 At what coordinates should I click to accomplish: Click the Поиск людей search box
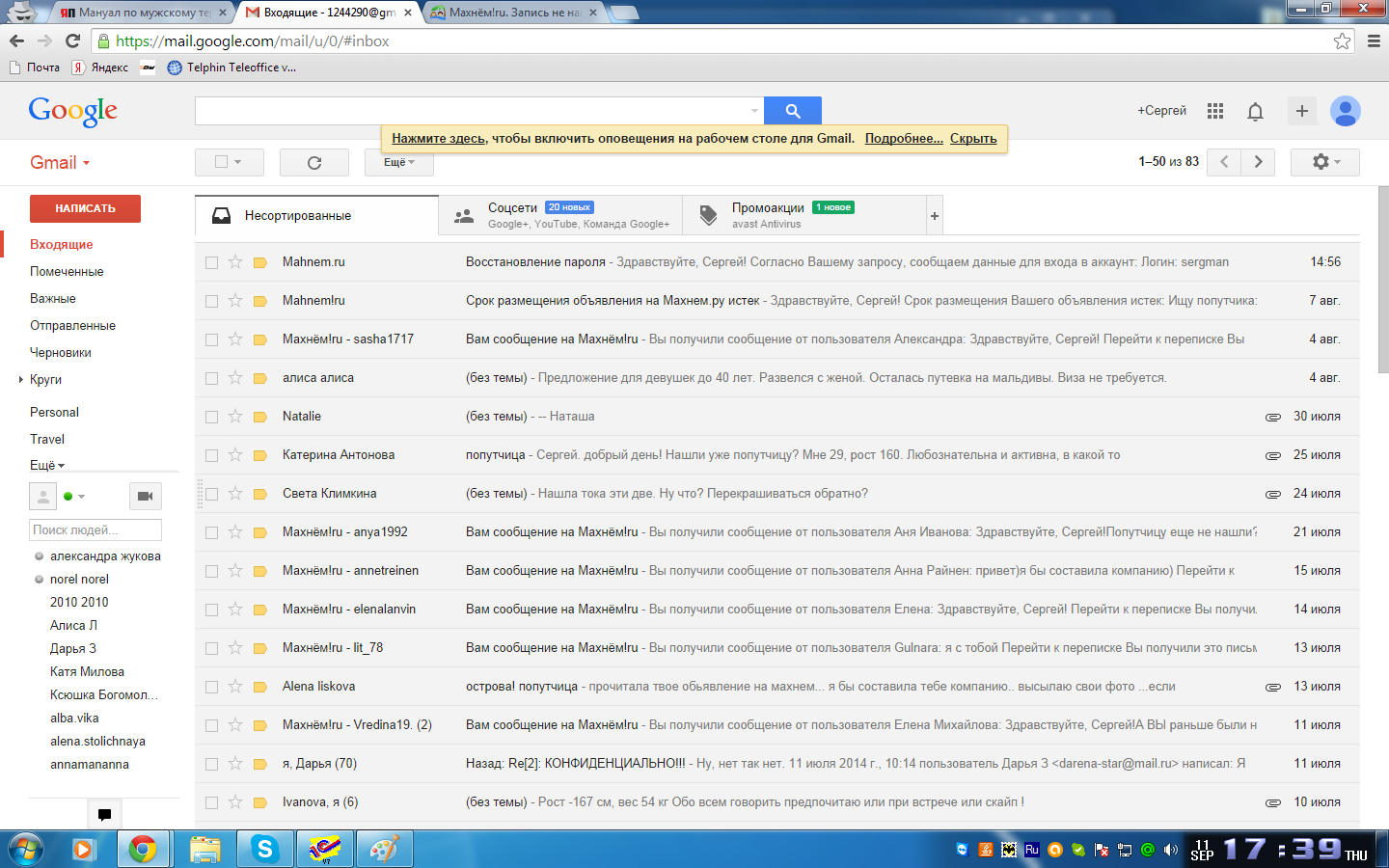pyautogui.click(x=95, y=530)
